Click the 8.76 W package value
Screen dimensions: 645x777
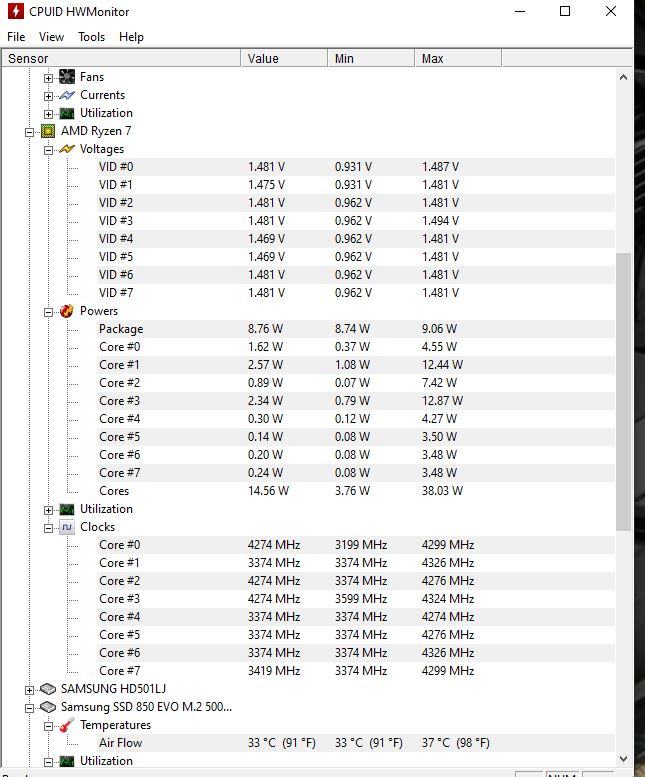(x=266, y=329)
